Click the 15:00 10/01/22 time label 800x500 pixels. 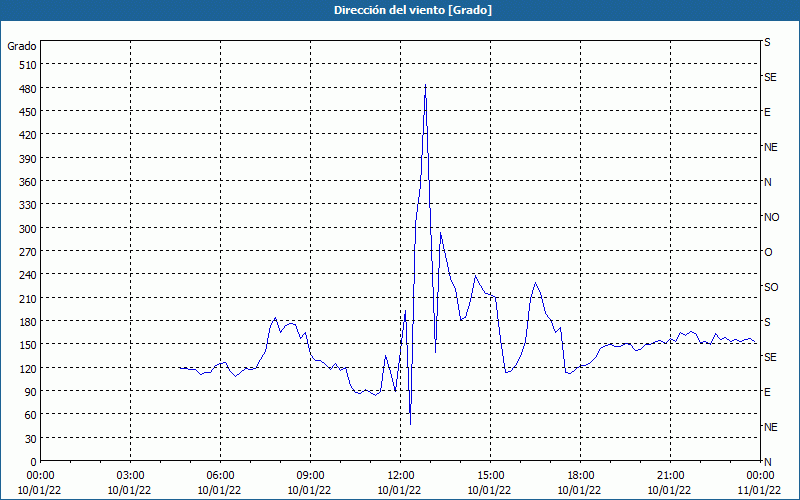(490, 483)
